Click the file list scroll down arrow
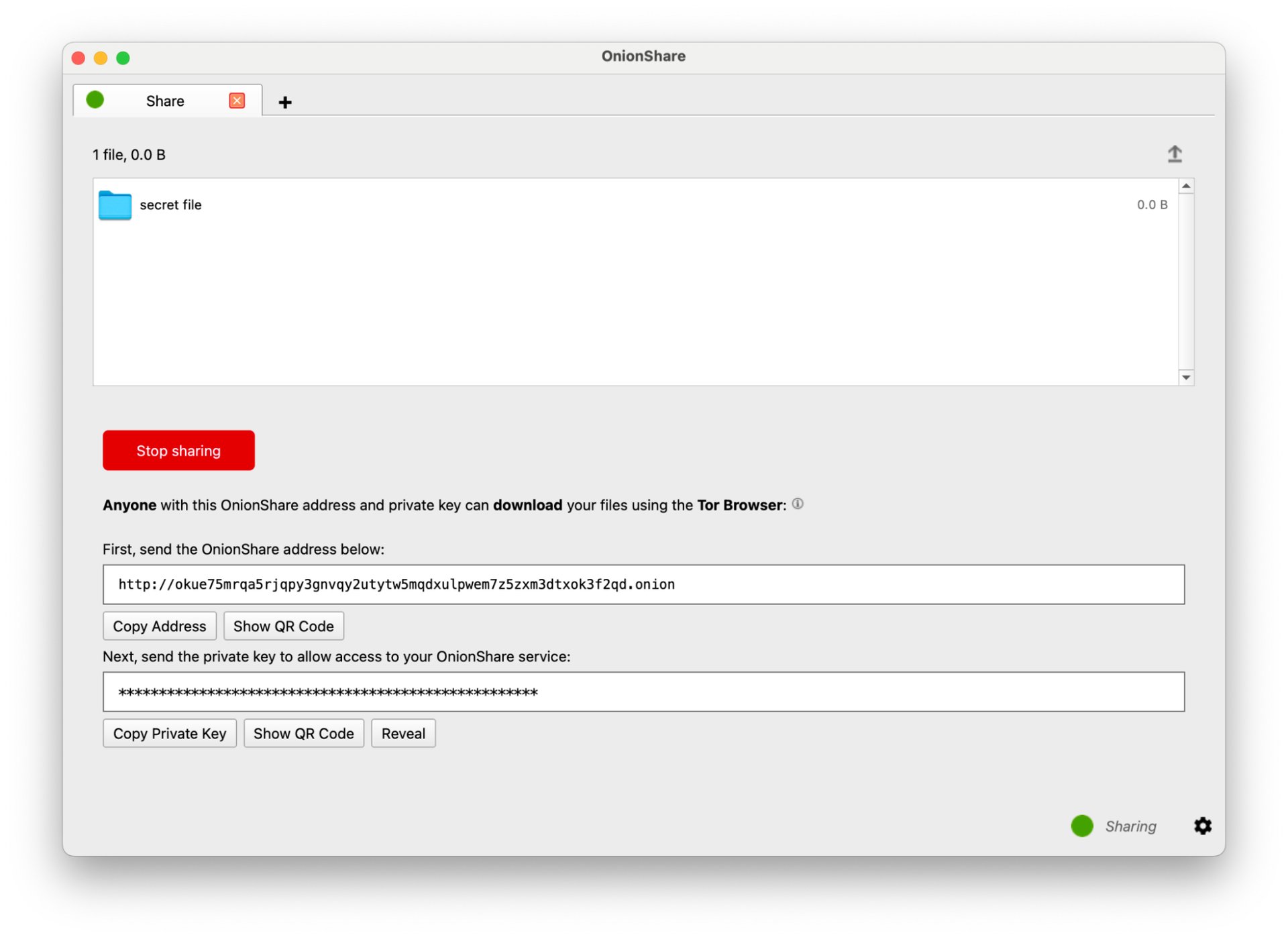The height and width of the screenshot is (939, 1288). coord(1186,378)
